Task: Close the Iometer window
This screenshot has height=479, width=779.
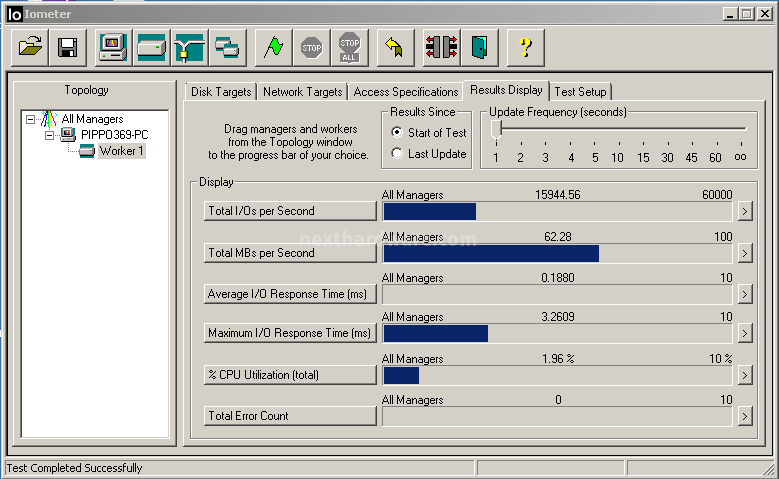Action: [x=764, y=14]
